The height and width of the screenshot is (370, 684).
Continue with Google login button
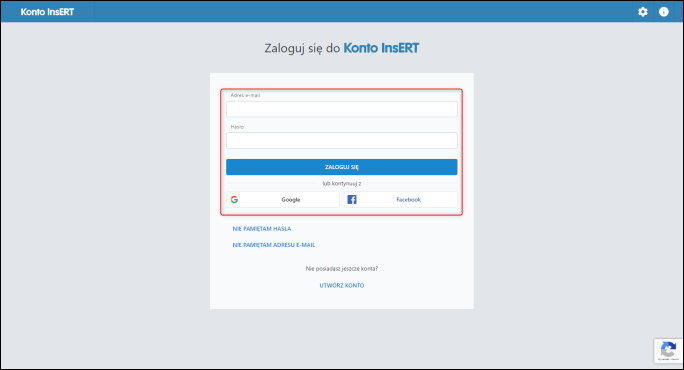click(x=283, y=199)
